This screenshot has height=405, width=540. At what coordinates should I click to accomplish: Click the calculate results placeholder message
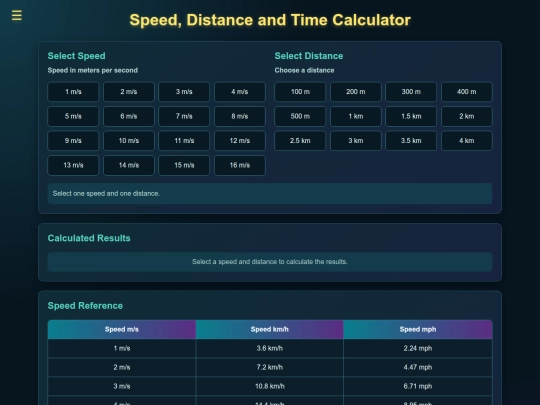pos(270,262)
